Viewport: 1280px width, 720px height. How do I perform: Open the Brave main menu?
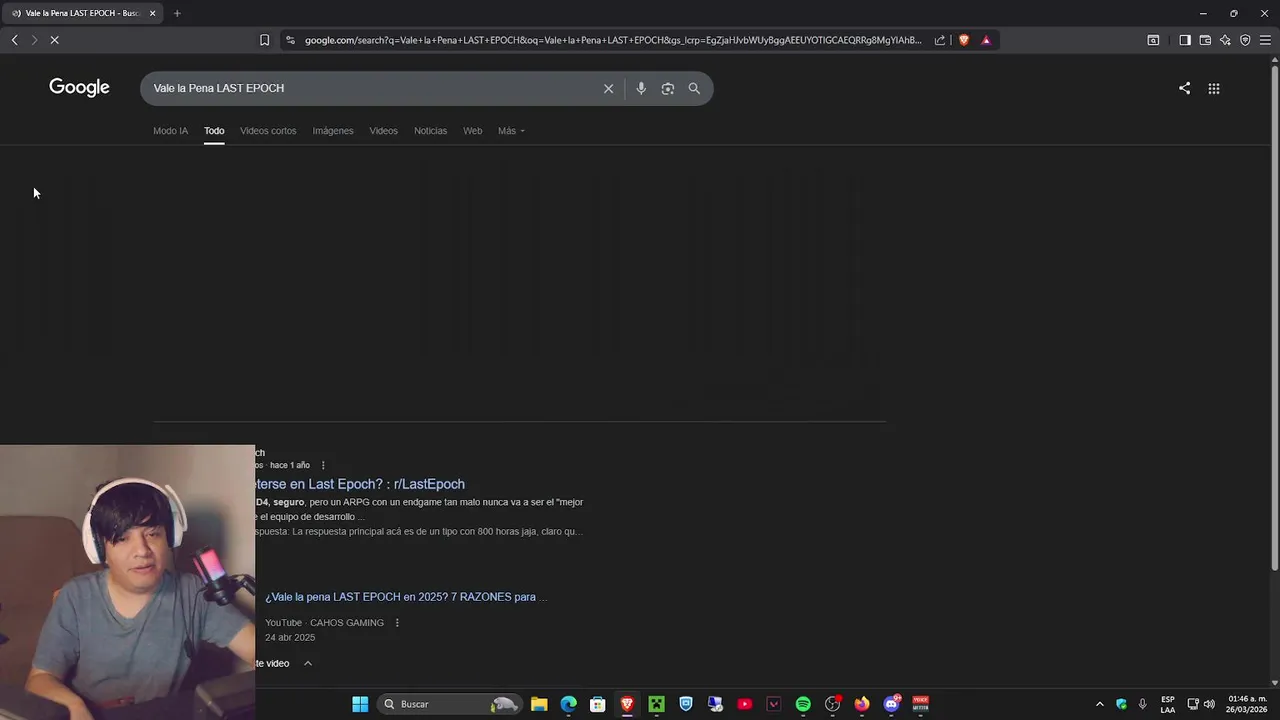coord(1265,40)
